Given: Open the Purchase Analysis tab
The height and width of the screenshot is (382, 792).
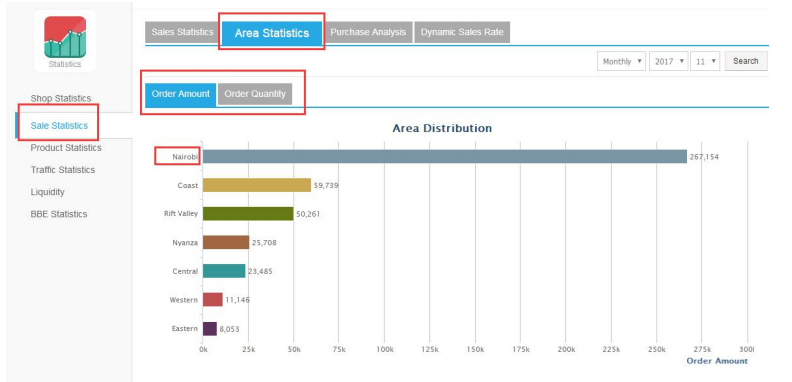Looking at the screenshot, I should pos(368,32).
